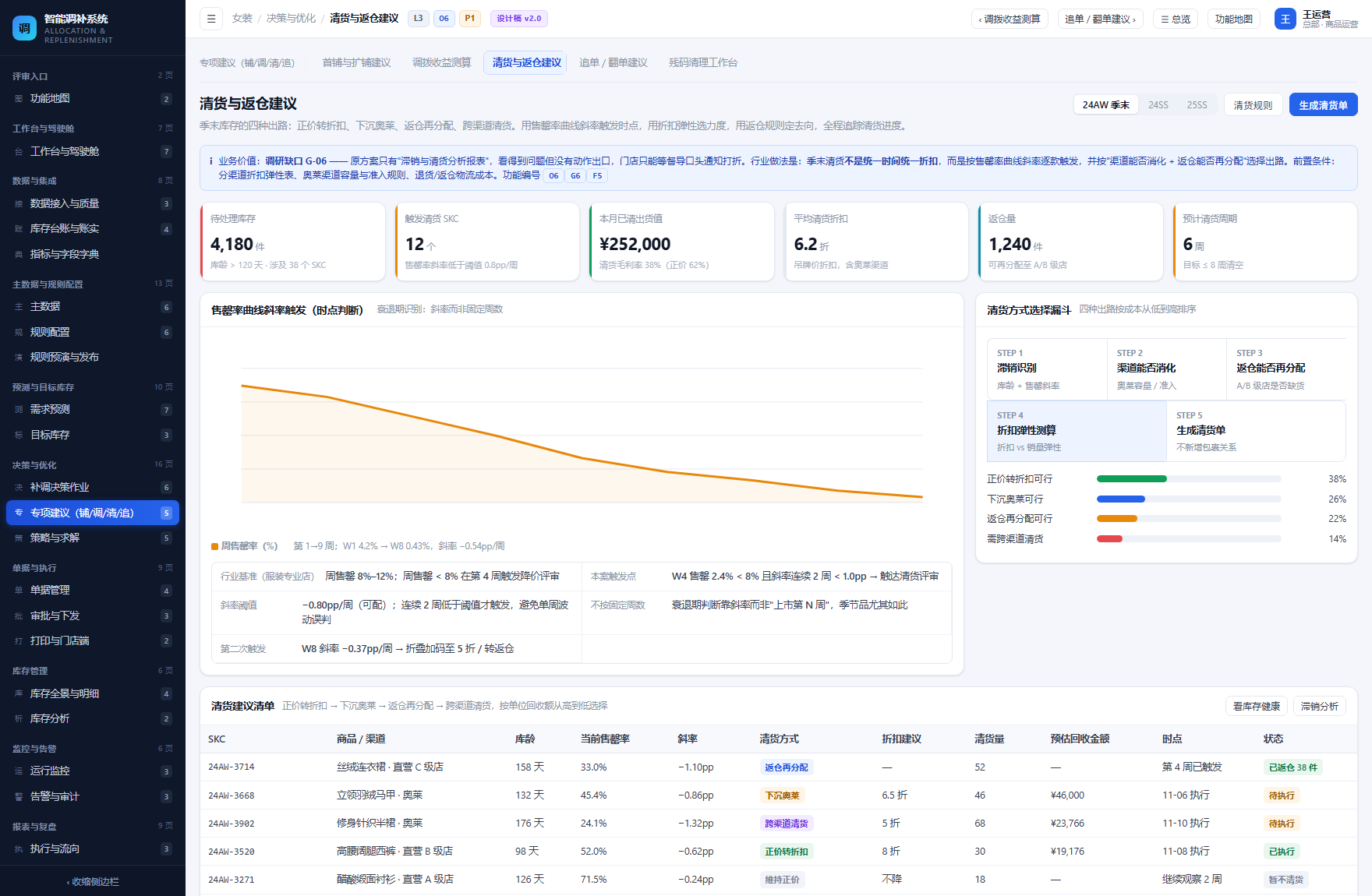Switch season toggle to 25SS
Screen dimensions: 1372x896
click(x=1197, y=105)
